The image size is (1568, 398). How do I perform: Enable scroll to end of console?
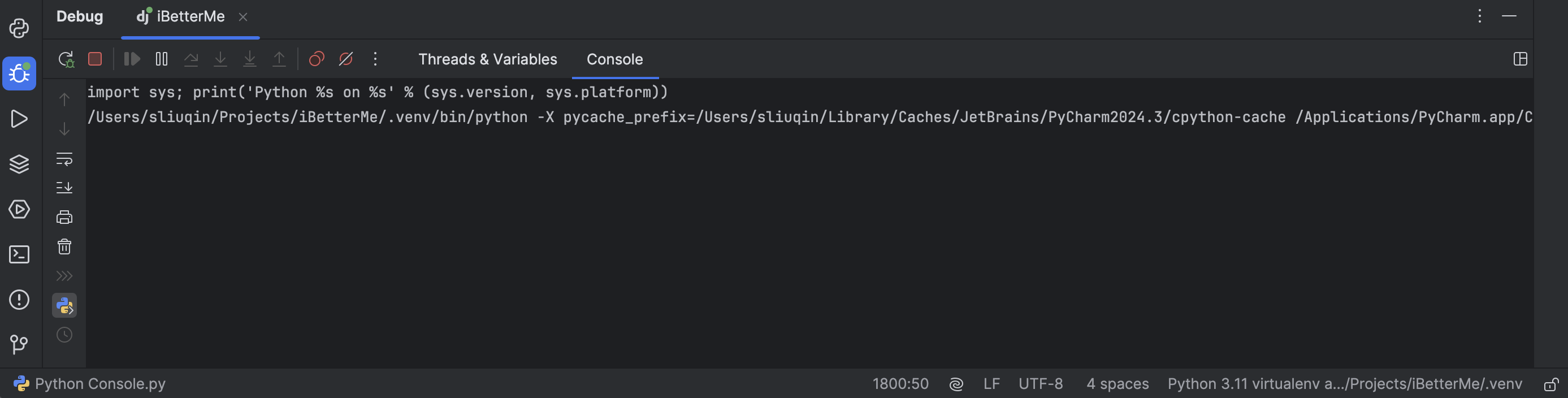coord(64,188)
